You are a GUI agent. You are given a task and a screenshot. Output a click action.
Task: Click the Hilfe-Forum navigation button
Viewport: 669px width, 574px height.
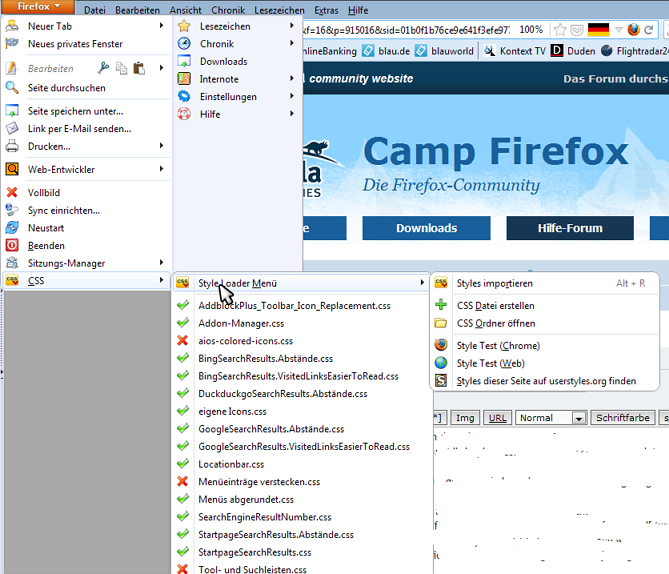pyautogui.click(x=570, y=228)
